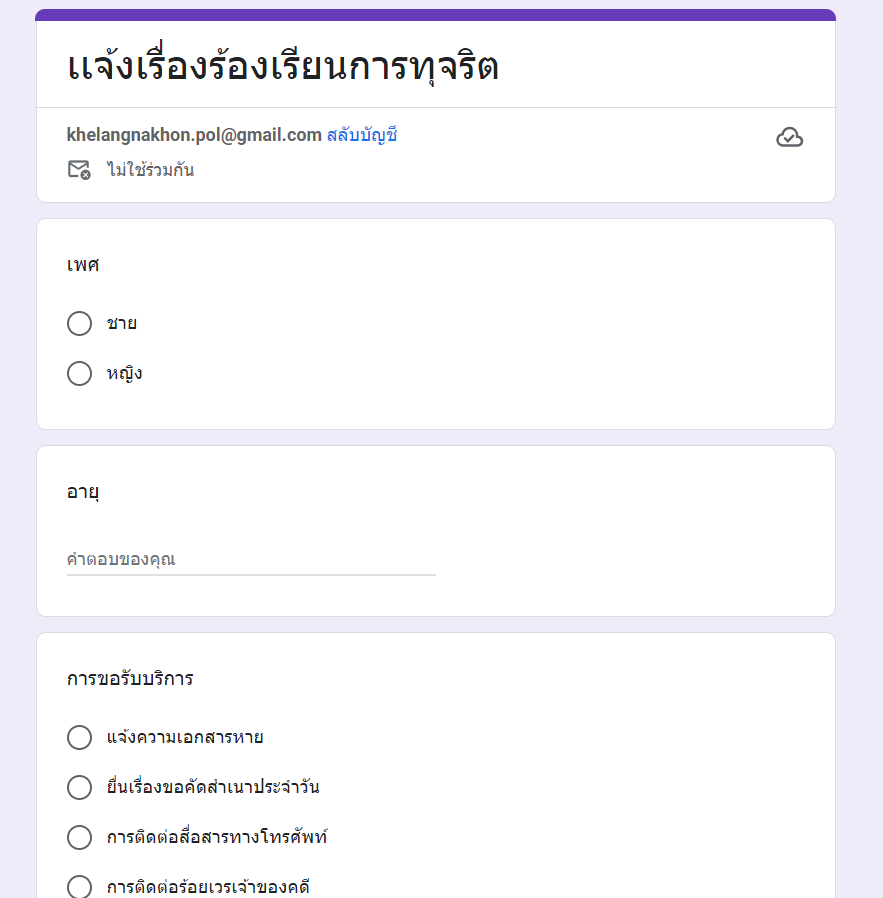The width and height of the screenshot is (883, 898).
Task: Click the form title แจ้งเรื่องร้องเรียนการทุจริต
Action: click(283, 67)
